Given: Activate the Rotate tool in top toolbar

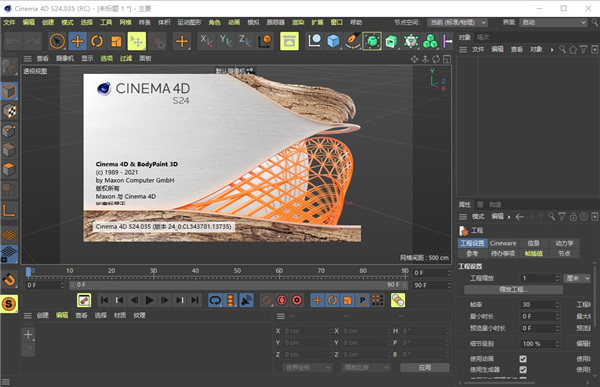Looking at the screenshot, I should 97,41.
